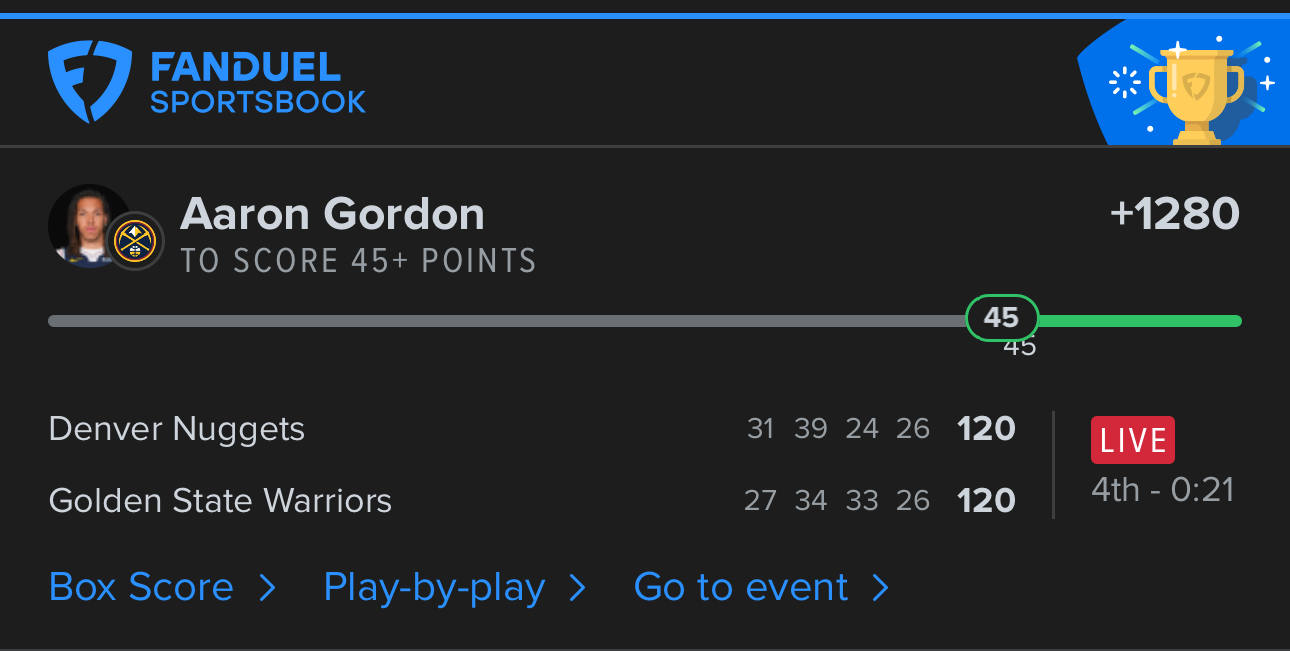
Task: Click the Aaron Gordon player name
Action: [332, 214]
